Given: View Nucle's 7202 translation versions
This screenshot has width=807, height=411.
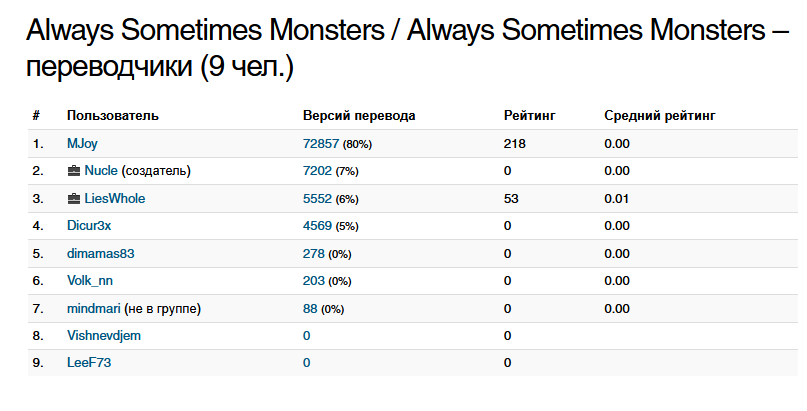Looking at the screenshot, I should point(317,171).
